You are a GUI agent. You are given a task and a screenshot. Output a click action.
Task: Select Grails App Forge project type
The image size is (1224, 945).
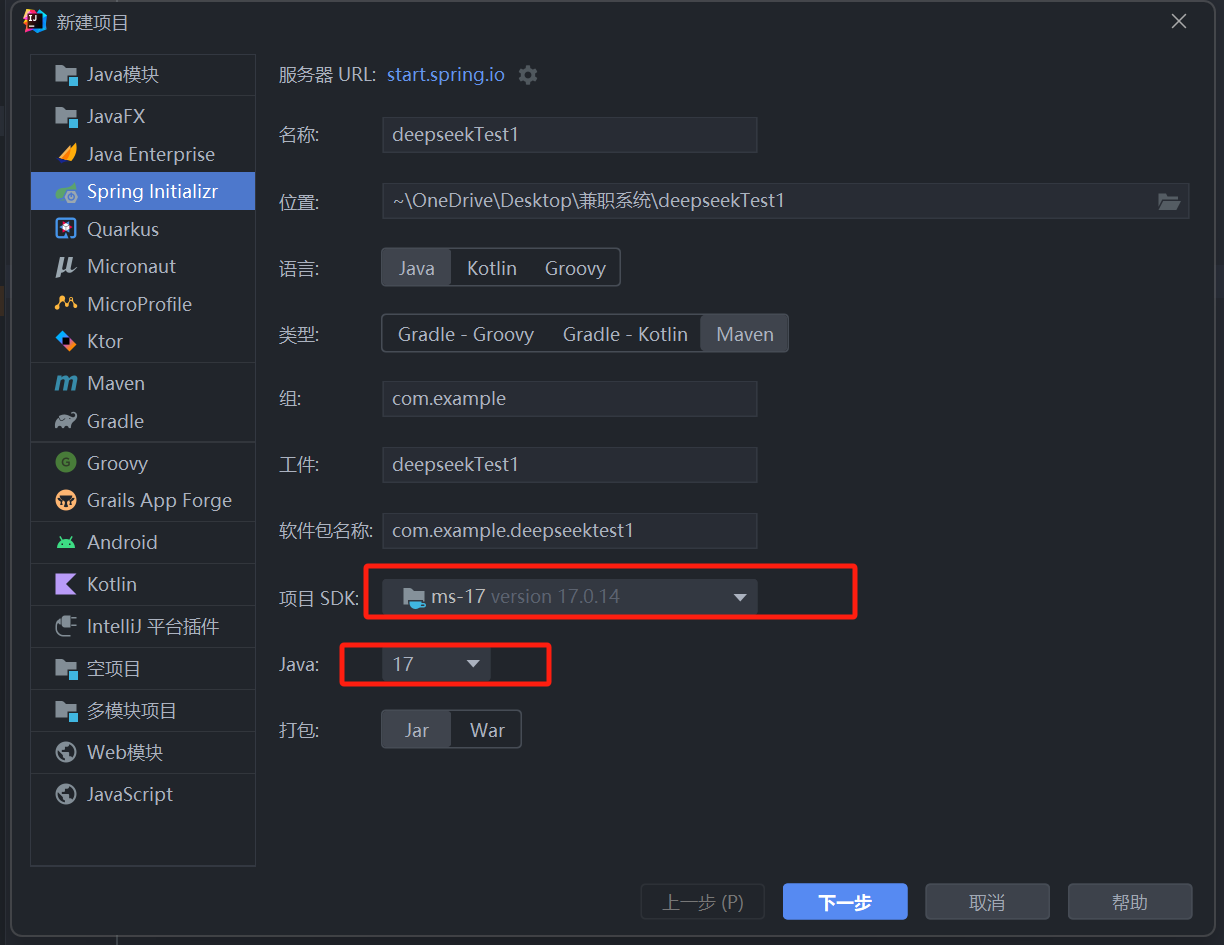click(143, 501)
